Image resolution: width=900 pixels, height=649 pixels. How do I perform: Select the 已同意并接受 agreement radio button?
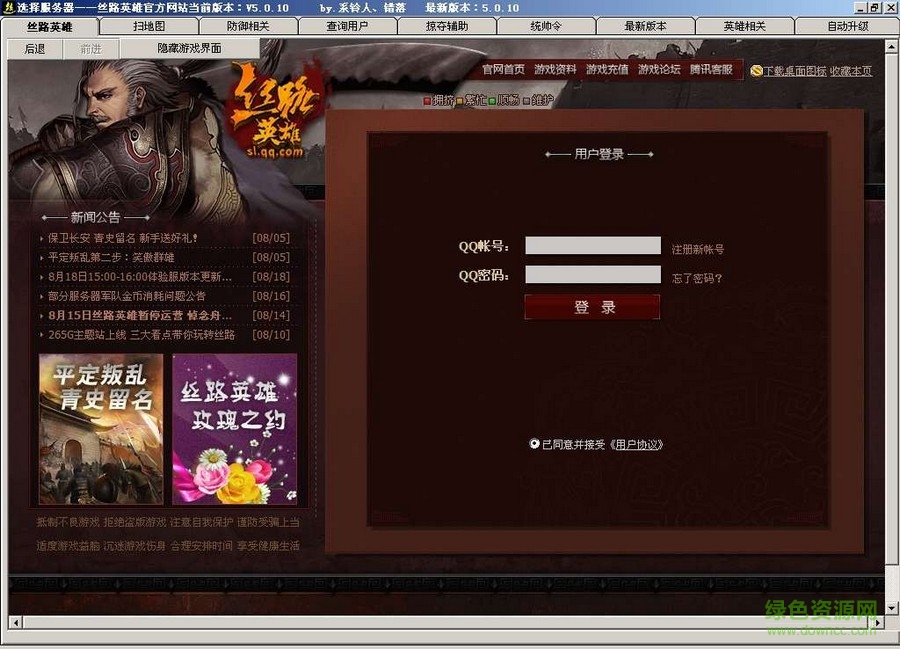click(535, 442)
